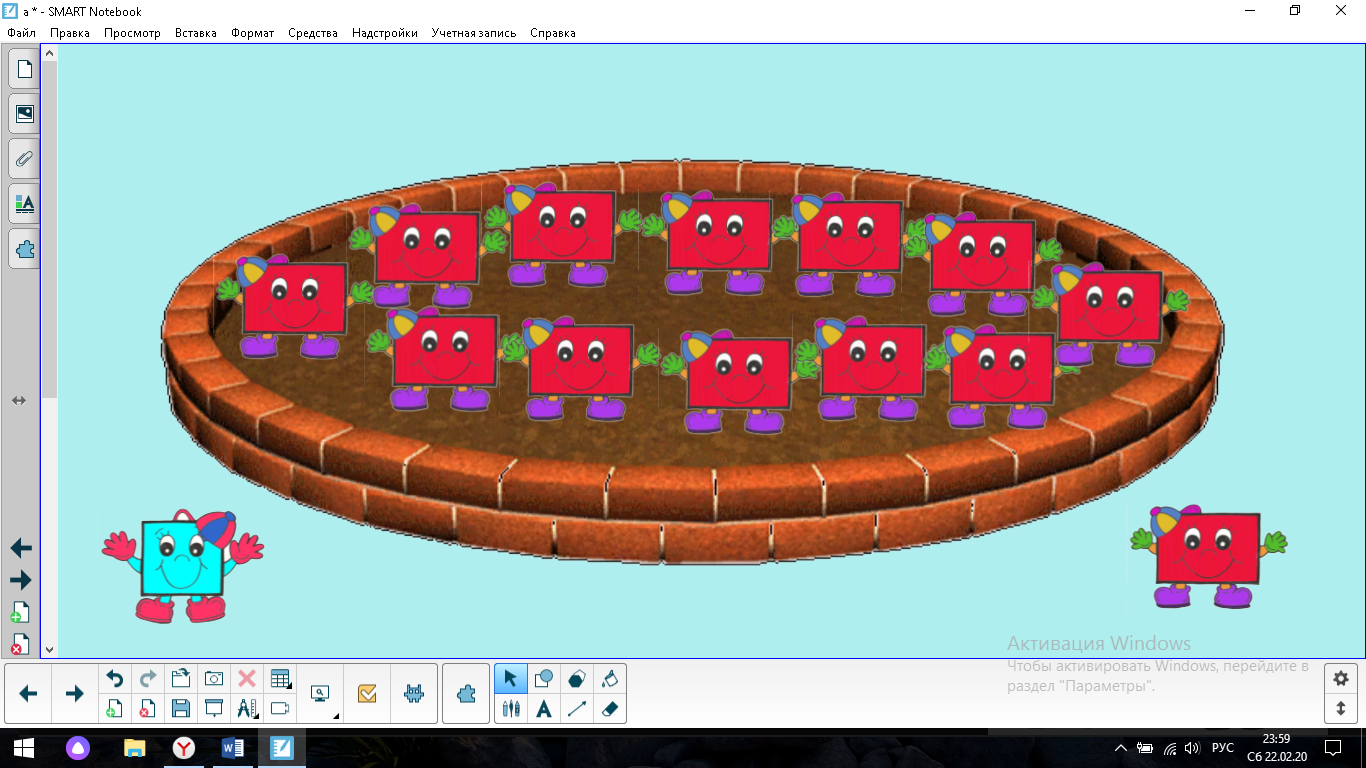The height and width of the screenshot is (768, 1366).
Task: Open the Формат menu
Action: [x=252, y=33]
